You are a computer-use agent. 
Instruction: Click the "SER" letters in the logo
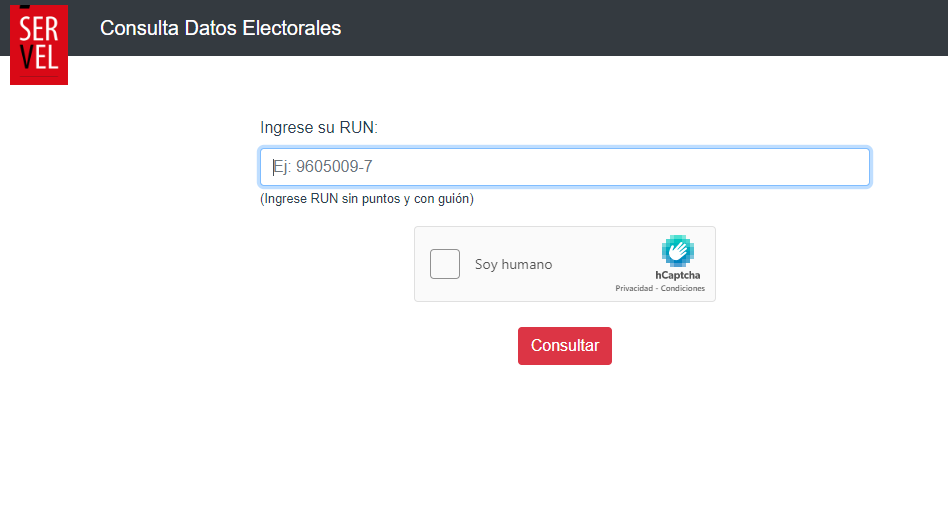click(x=39, y=30)
